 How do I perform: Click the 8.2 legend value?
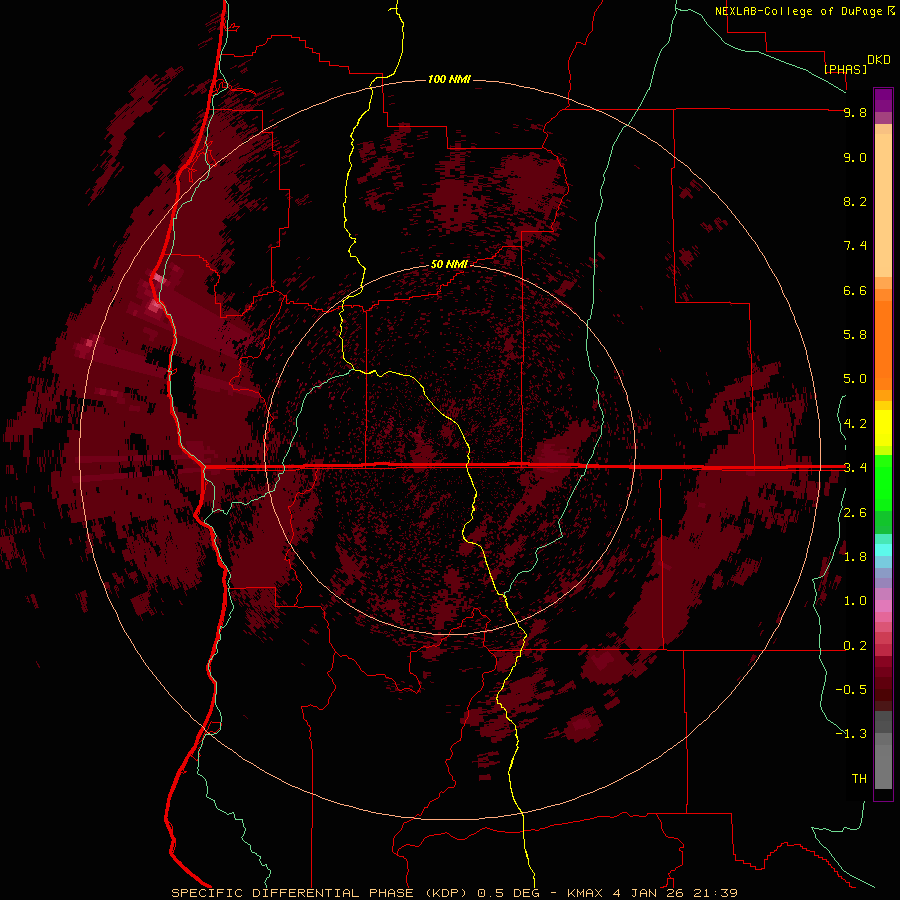[x=855, y=201]
